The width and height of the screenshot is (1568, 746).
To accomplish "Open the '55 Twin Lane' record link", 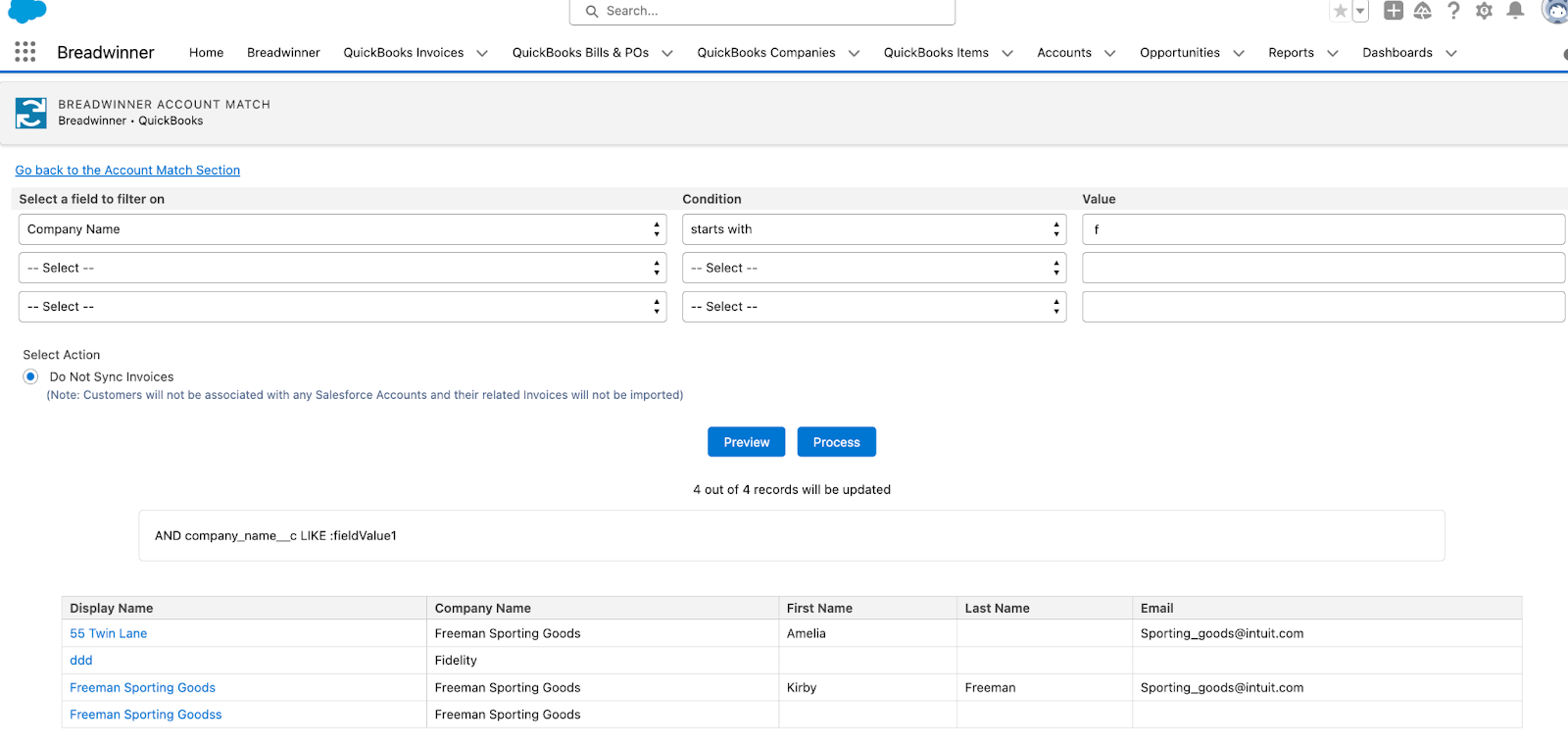I will coord(109,634).
